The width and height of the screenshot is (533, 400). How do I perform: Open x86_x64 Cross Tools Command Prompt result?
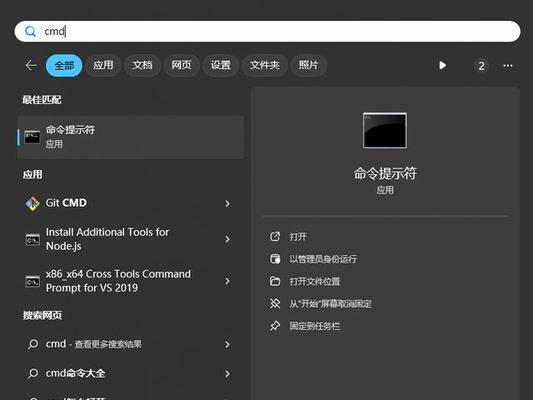tap(131, 281)
